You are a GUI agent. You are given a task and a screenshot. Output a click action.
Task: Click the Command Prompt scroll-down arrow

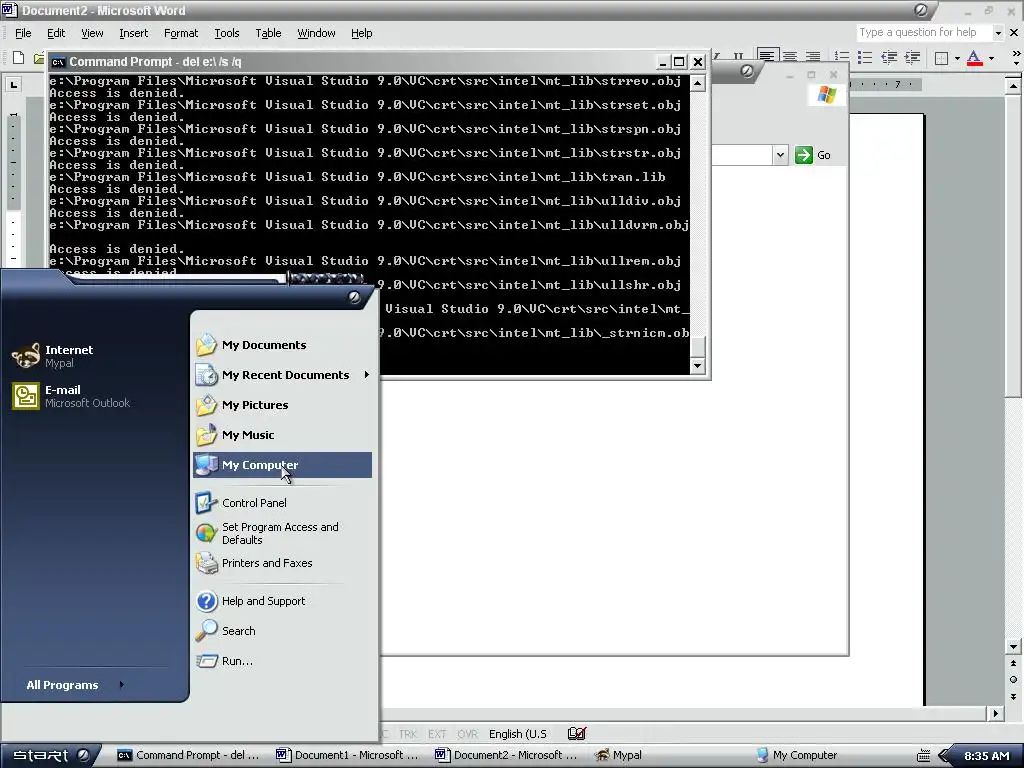[x=697, y=366]
